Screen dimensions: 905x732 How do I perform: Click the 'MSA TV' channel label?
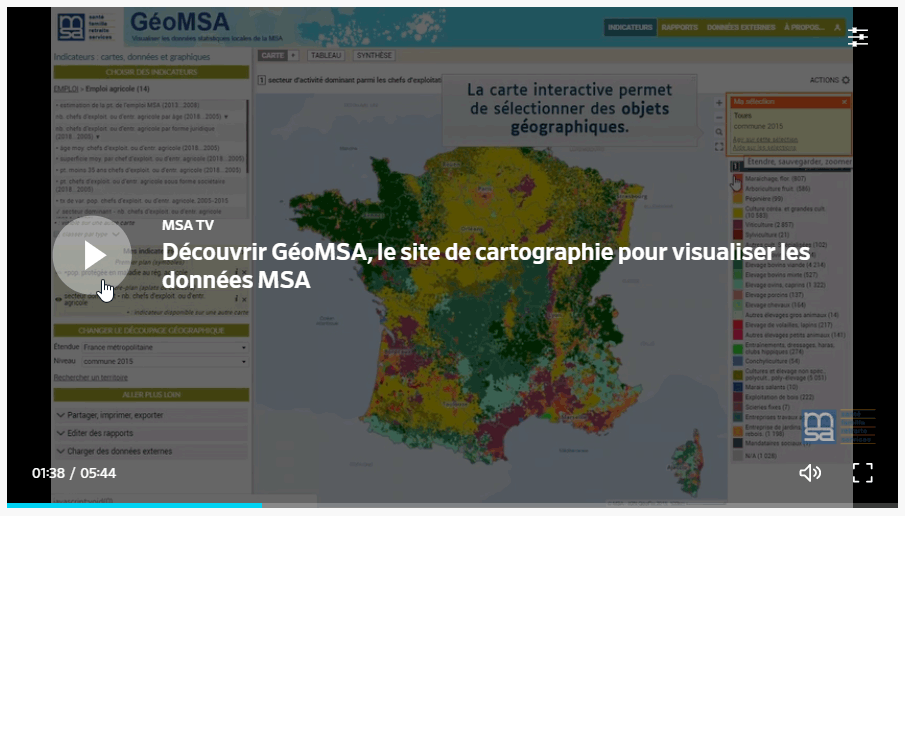(x=188, y=225)
